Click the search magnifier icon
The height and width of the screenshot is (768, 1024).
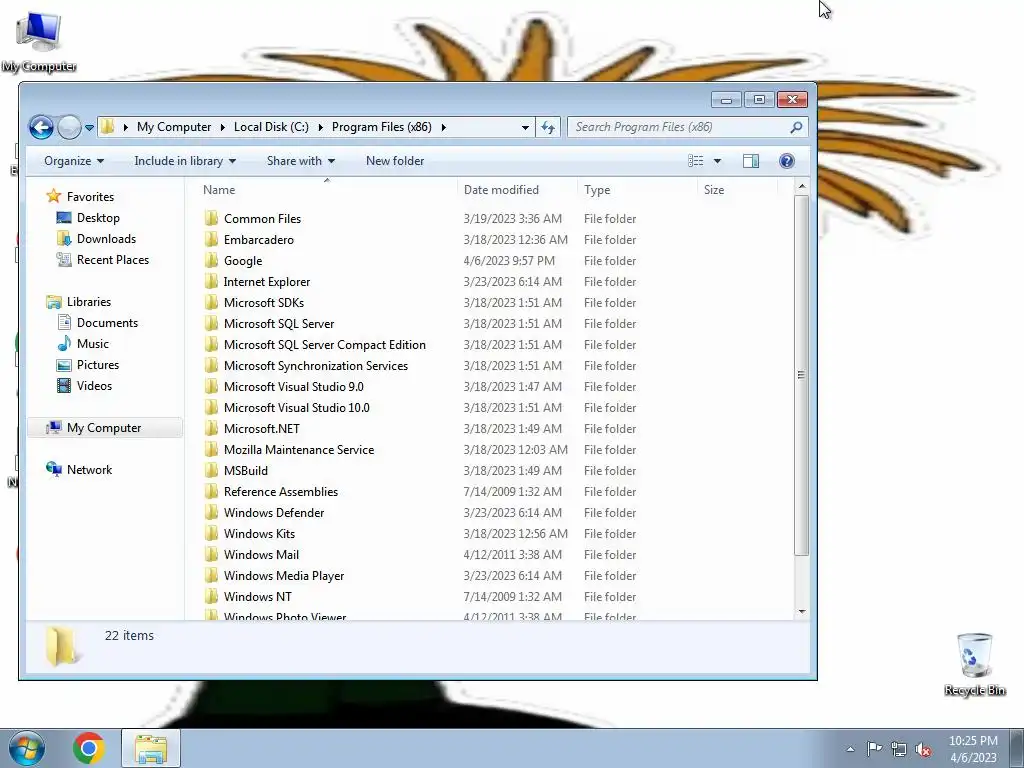(795, 127)
